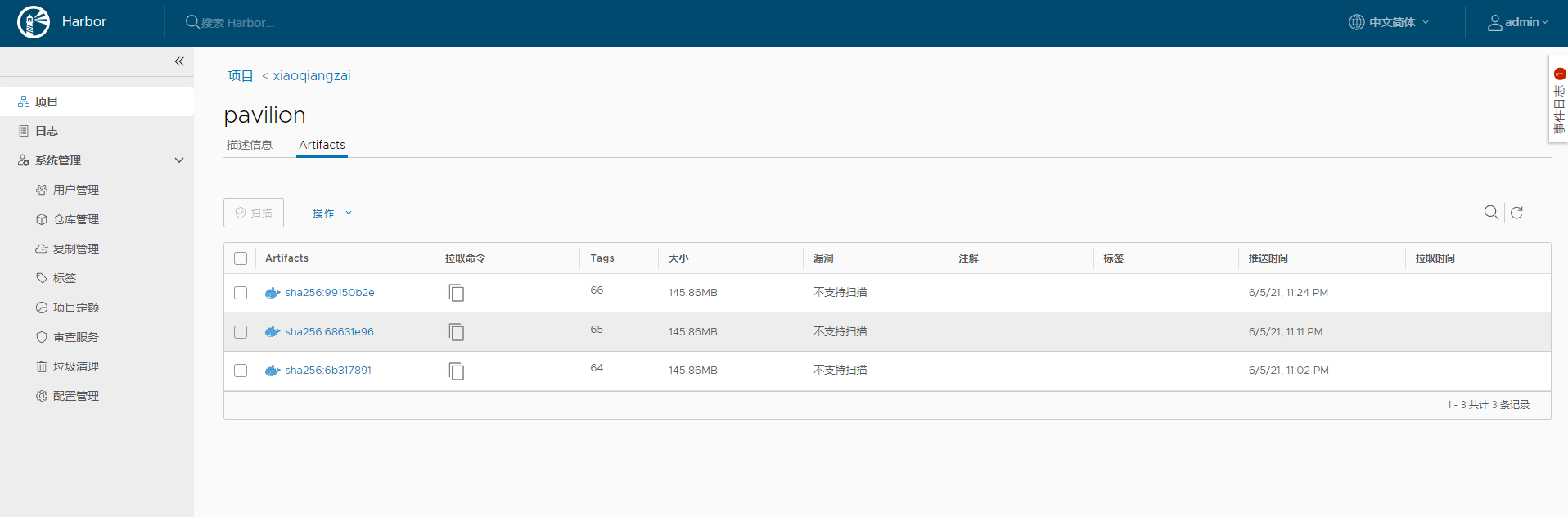Image resolution: width=1568 pixels, height=517 pixels.
Task: Click the tag value 65
Action: click(x=597, y=330)
